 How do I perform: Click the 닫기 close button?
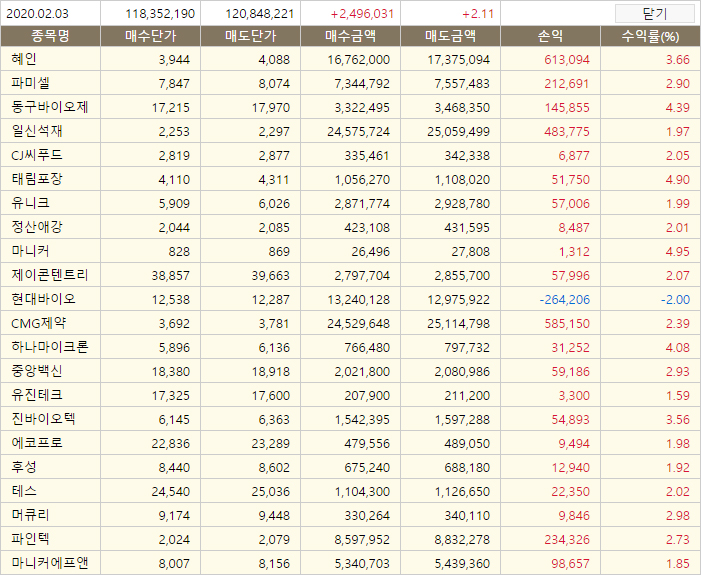coord(655,13)
